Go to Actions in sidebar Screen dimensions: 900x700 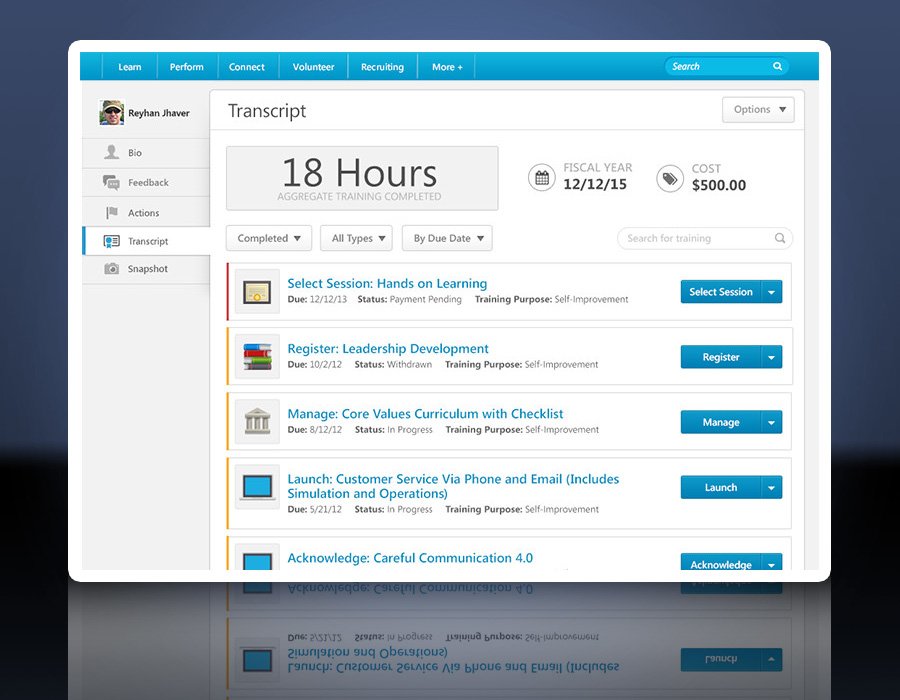click(x=146, y=213)
